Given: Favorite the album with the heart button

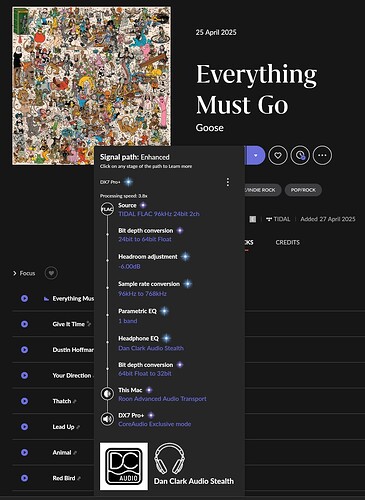Looking at the screenshot, I should click(278, 155).
